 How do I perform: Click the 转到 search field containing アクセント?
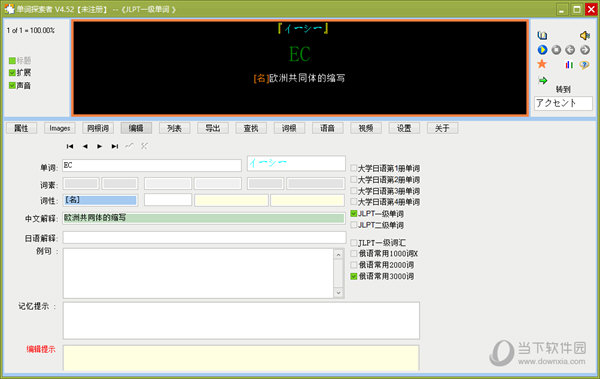[563, 103]
